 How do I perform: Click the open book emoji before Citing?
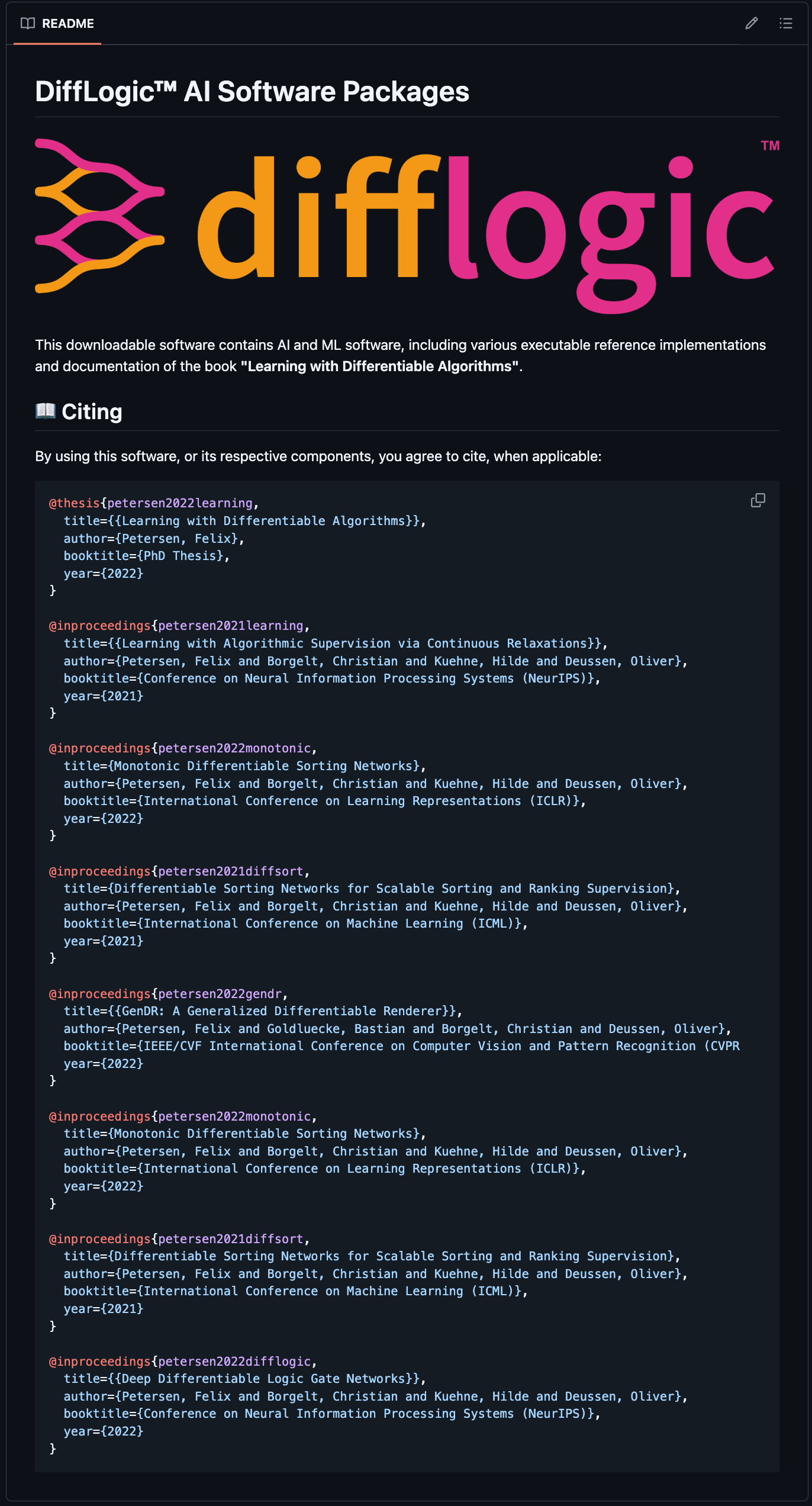[46, 411]
